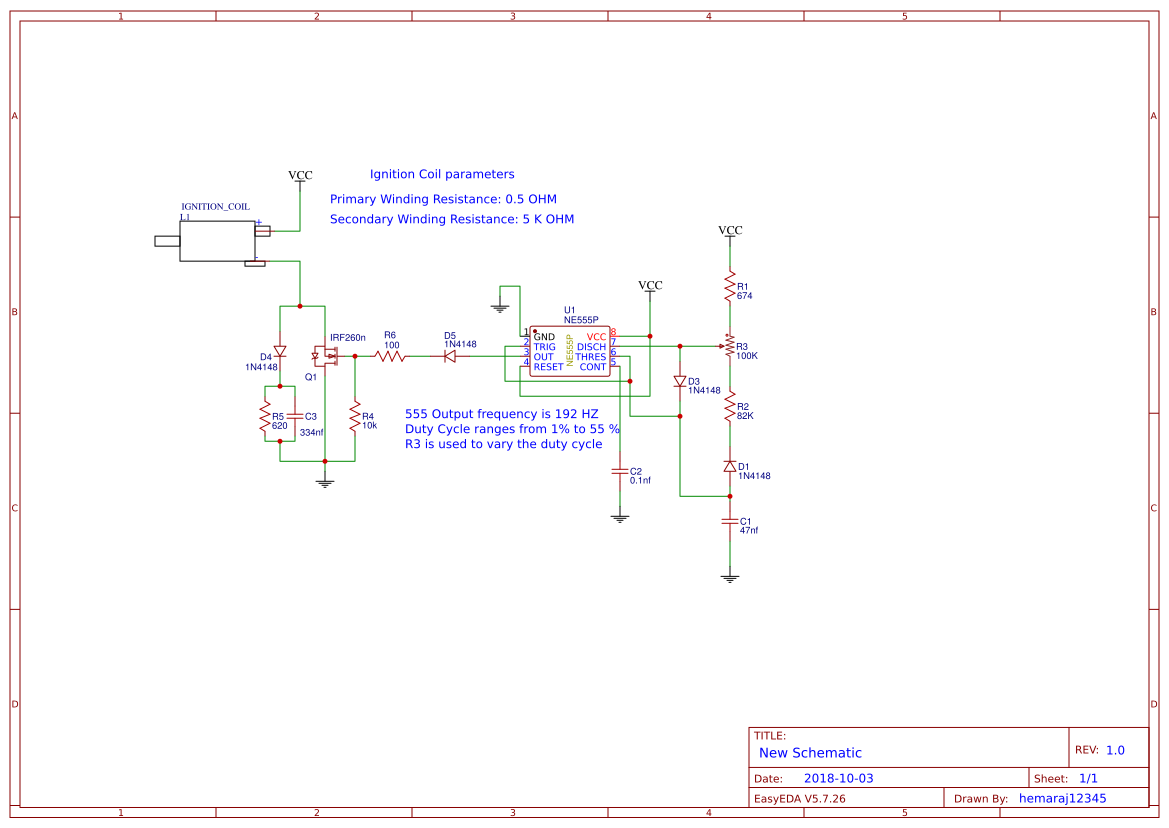Click capacitor C1 47nf symbol

730,521
